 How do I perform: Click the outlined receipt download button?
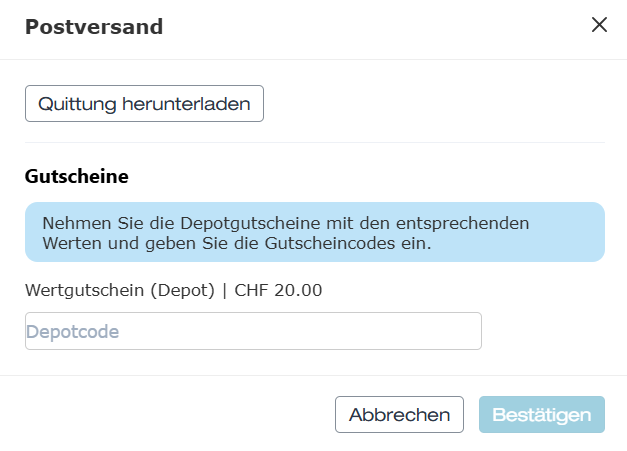pos(144,104)
